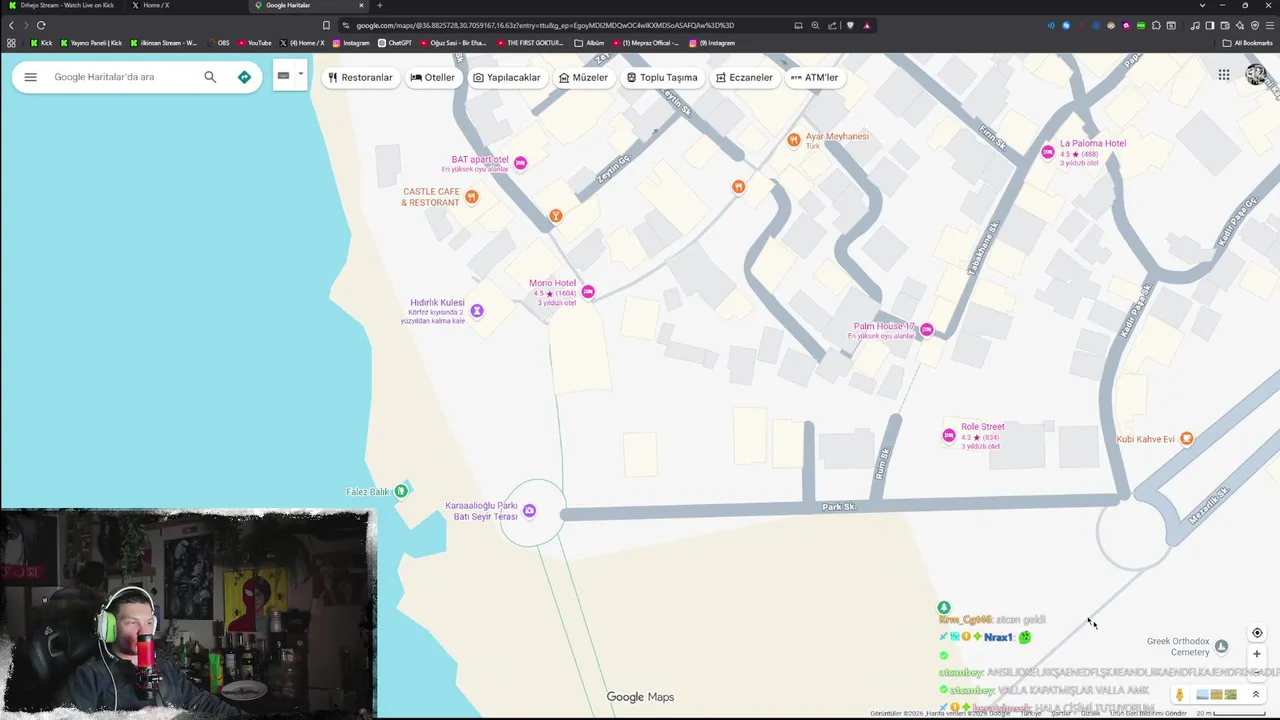Image resolution: width=1280 pixels, height=720 pixels.
Task: Open the Albüm bookmark folder
Action: pyautogui.click(x=590, y=43)
